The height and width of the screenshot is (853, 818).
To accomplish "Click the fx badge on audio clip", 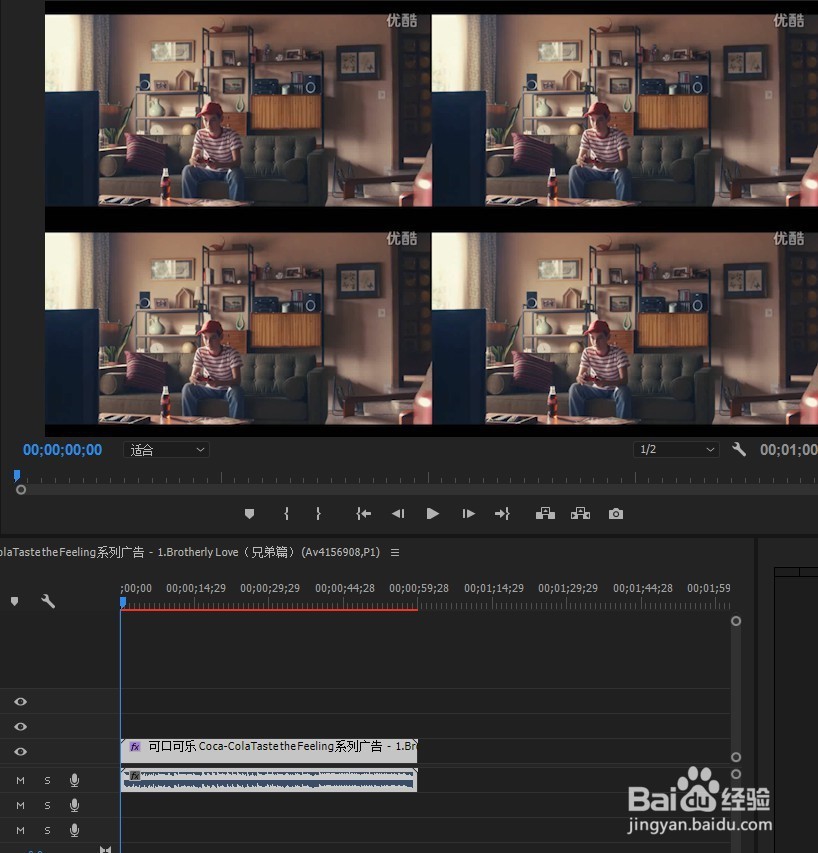I will [x=135, y=775].
